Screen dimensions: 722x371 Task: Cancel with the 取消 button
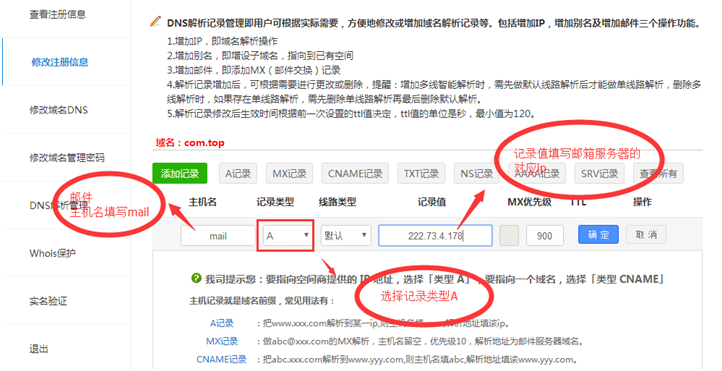pos(646,235)
